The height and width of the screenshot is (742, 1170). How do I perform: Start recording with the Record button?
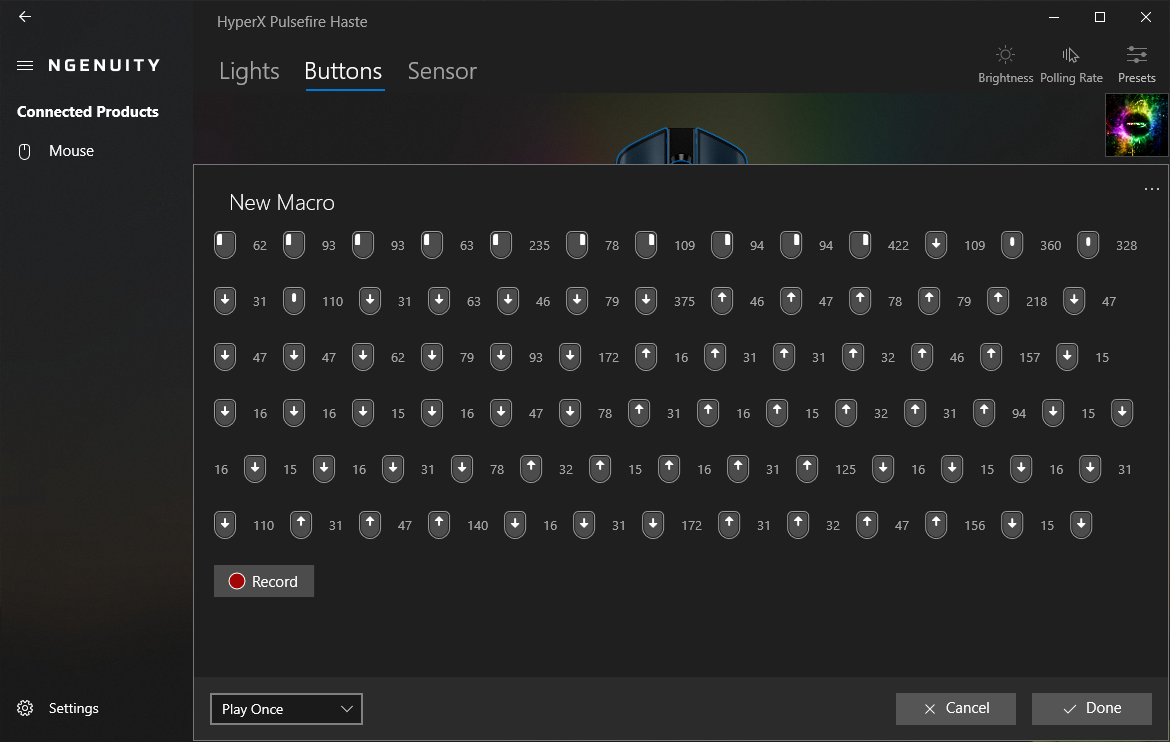click(x=264, y=582)
